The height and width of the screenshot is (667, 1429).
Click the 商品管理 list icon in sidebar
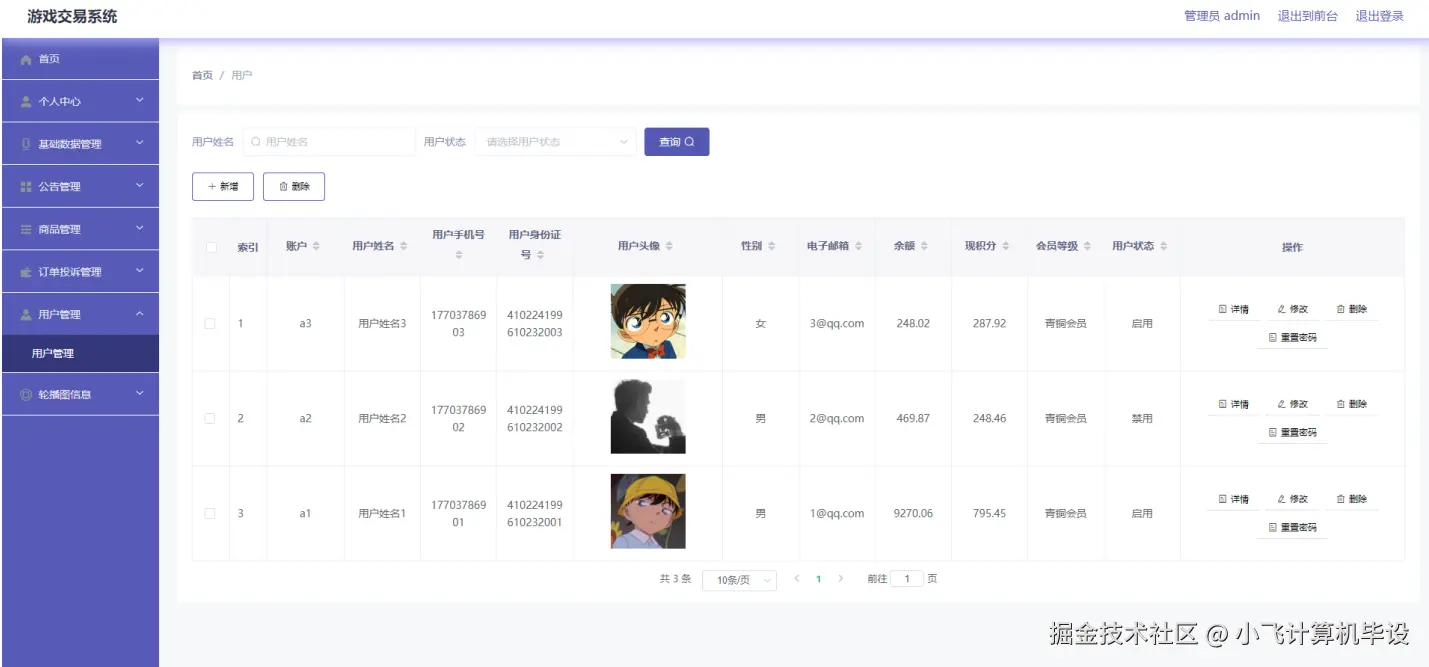pyautogui.click(x=25, y=228)
